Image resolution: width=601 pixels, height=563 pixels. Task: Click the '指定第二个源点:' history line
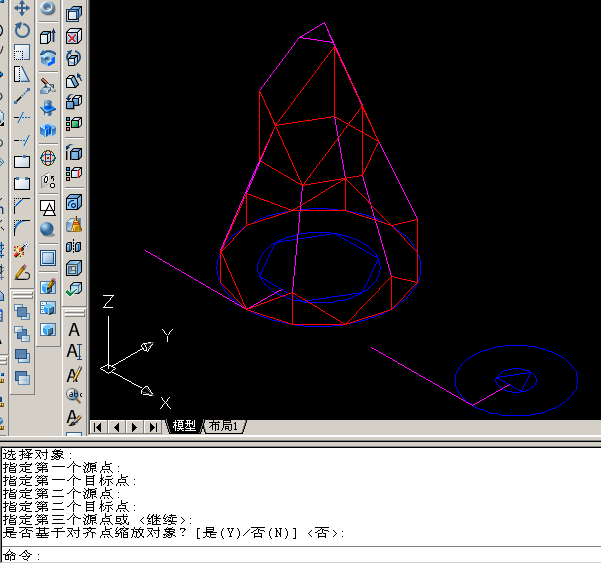[62, 494]
